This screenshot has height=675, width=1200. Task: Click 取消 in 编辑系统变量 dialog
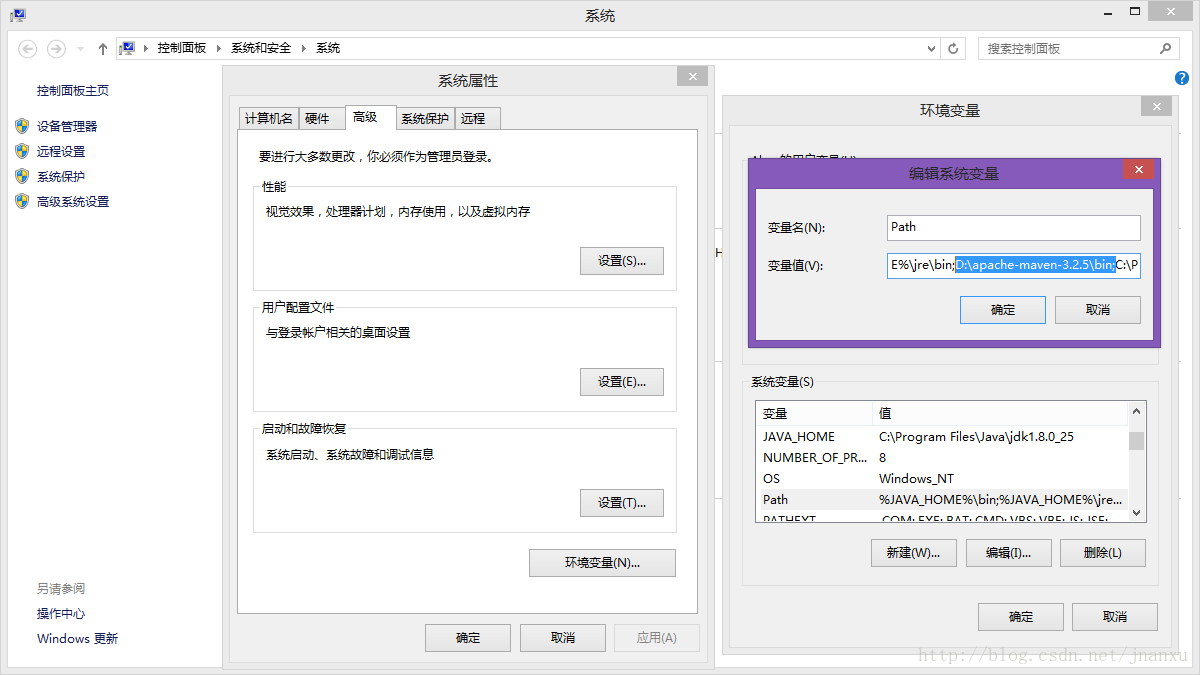tap(1098, 310)
